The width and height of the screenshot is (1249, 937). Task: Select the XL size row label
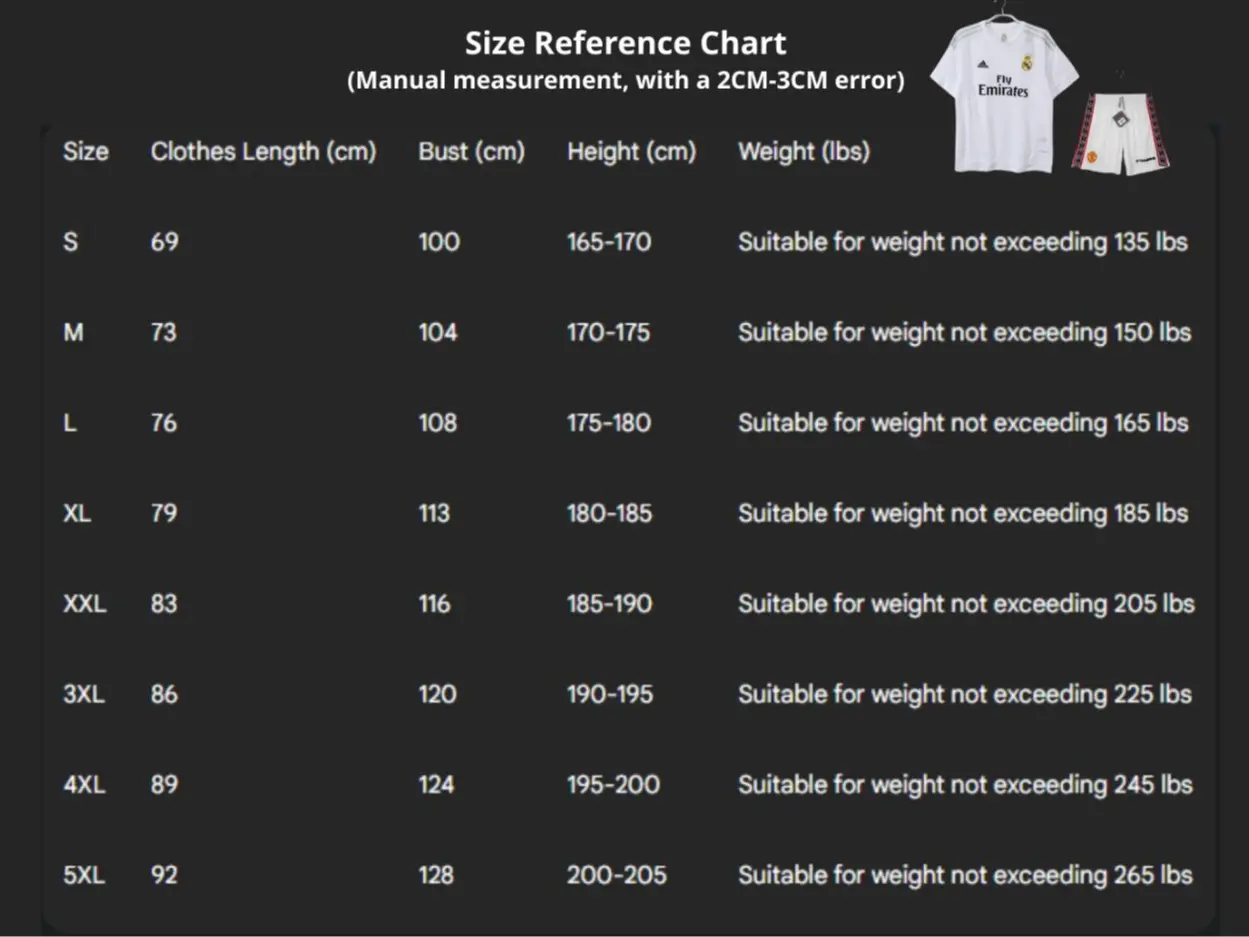(77, 513)
